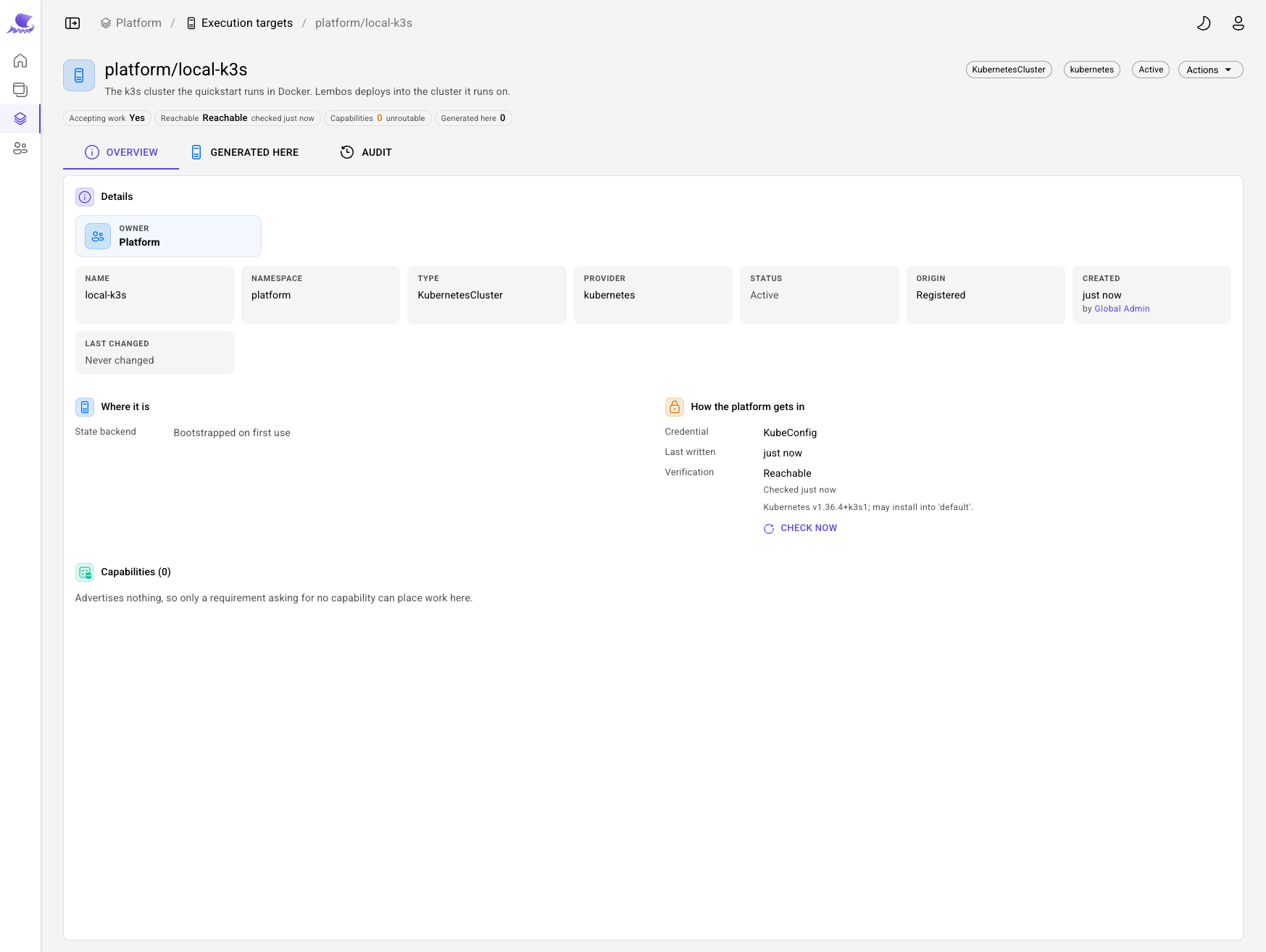The image size is (1266, 952).
Task: Open the Global Admin link
Action: pyautogui.click(x=1122, y=309)
